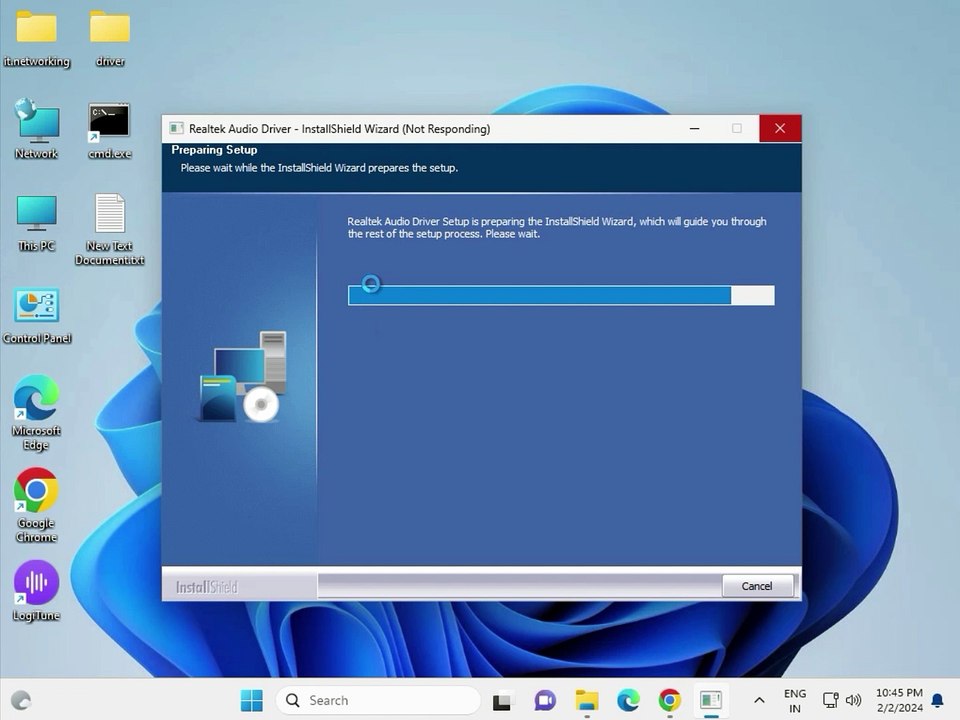Open the Chat app on taskbar
The width and height of the screenshot is (960, 720).
click(x=545, y=700)
